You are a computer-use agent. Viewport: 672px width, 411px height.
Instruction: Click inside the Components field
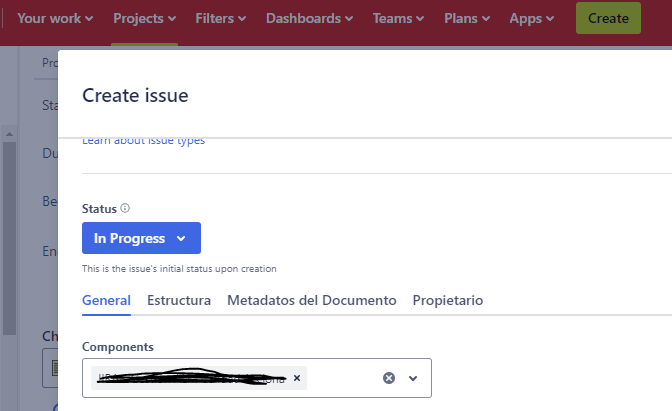click(257, 378)
